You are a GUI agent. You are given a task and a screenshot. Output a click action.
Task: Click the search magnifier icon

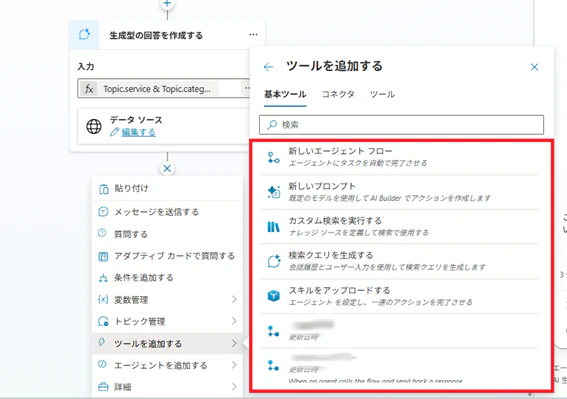(x=272, y=125)
